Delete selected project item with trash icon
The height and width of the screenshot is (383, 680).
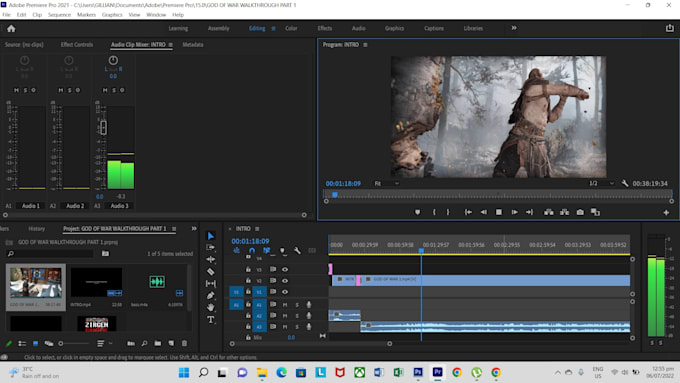[x=184, y=344]
